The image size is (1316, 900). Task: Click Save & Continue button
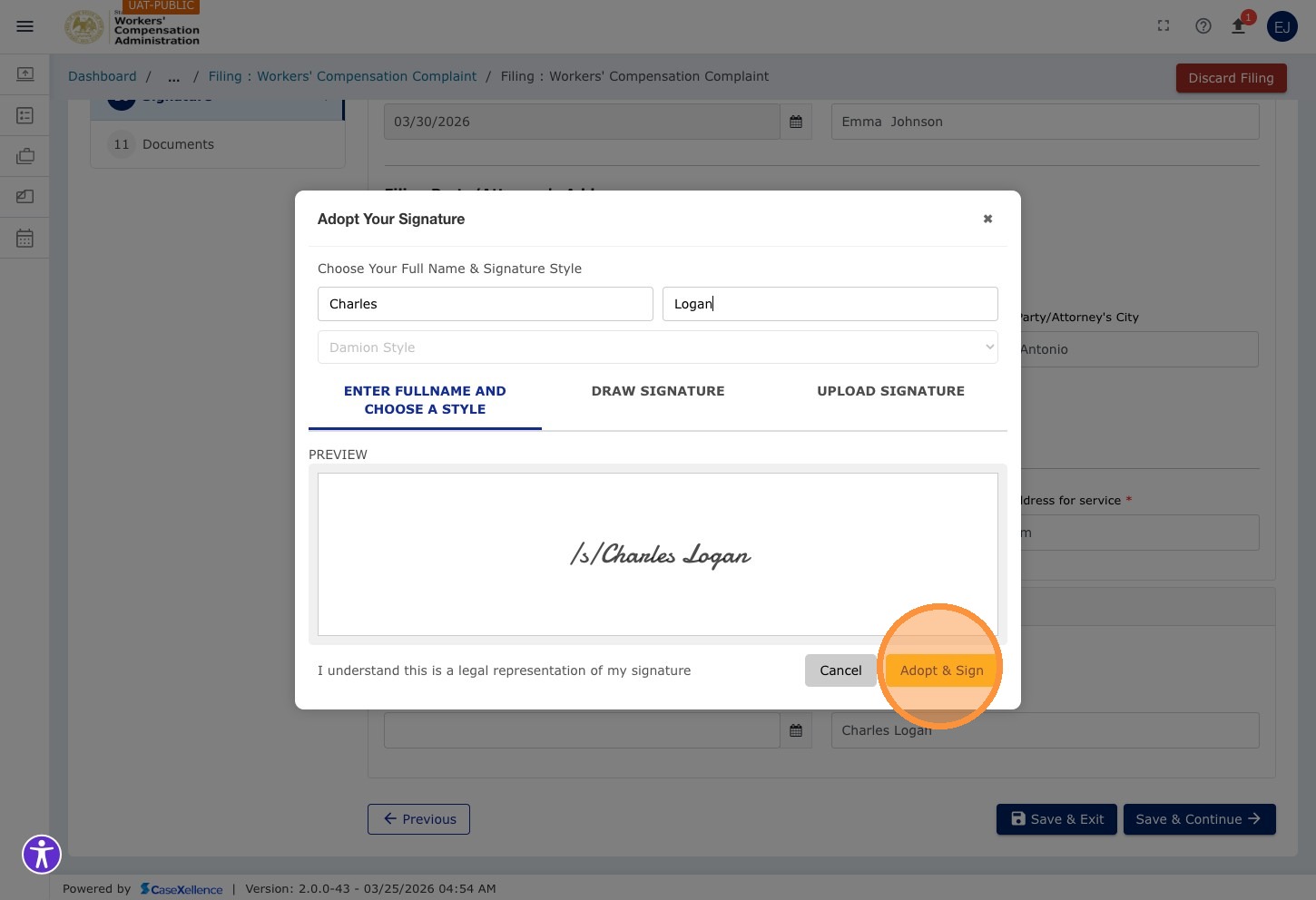coord(1199,819)
